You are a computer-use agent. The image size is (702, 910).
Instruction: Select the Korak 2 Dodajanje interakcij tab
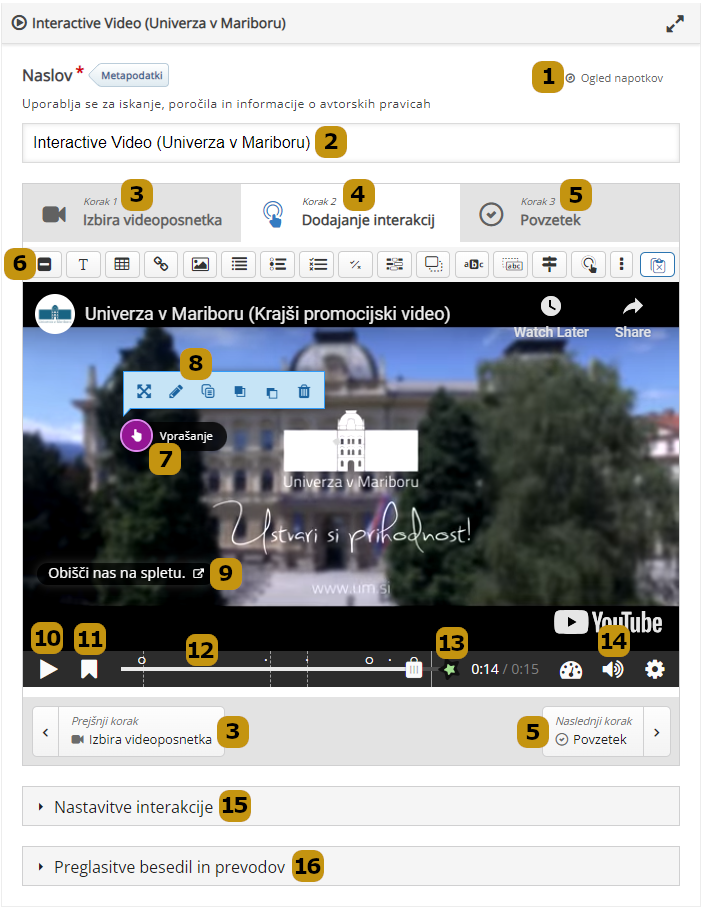tap(350, 213)
